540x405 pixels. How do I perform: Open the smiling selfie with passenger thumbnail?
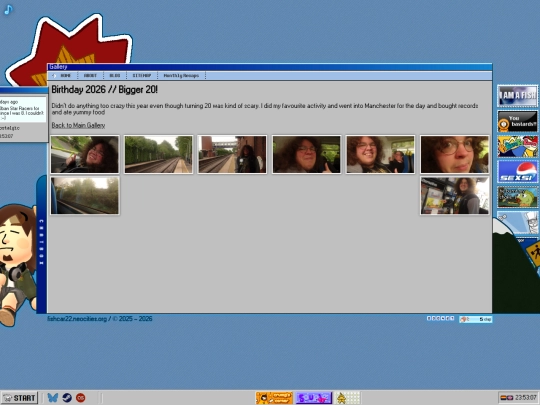(381, 154)
